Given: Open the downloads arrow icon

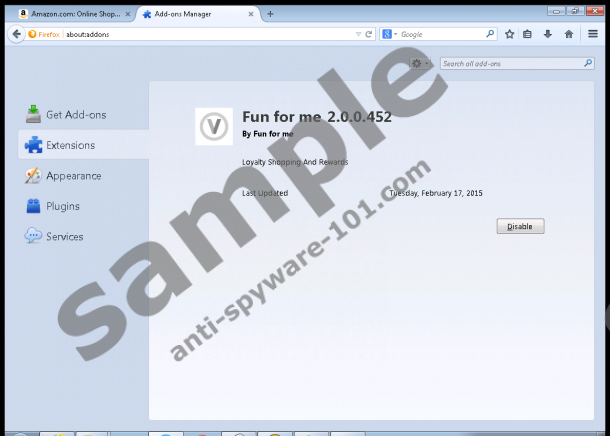Looking at the screenshot, I should (548, 34).
